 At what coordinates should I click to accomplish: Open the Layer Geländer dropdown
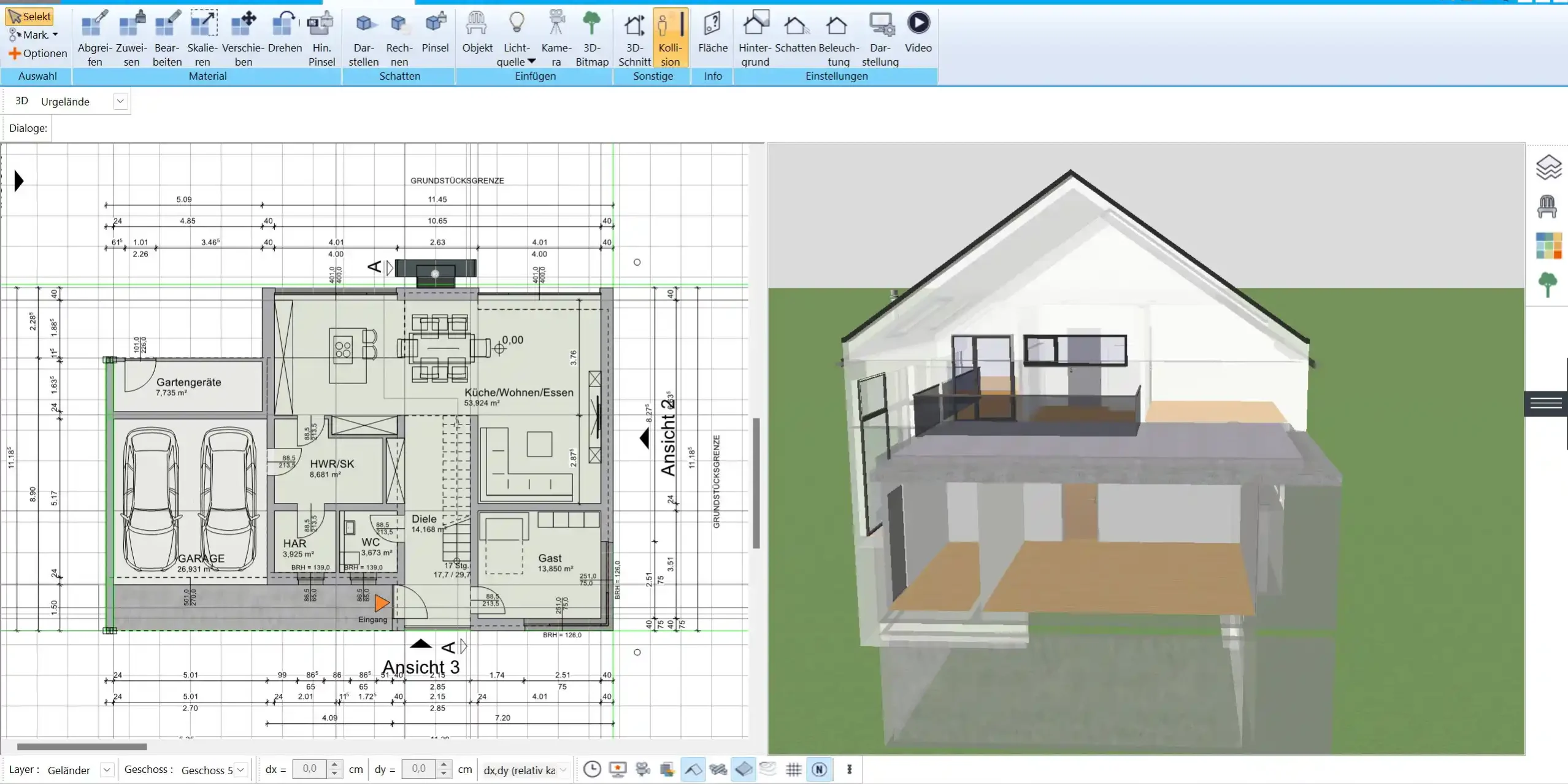[x=107, y=769]
